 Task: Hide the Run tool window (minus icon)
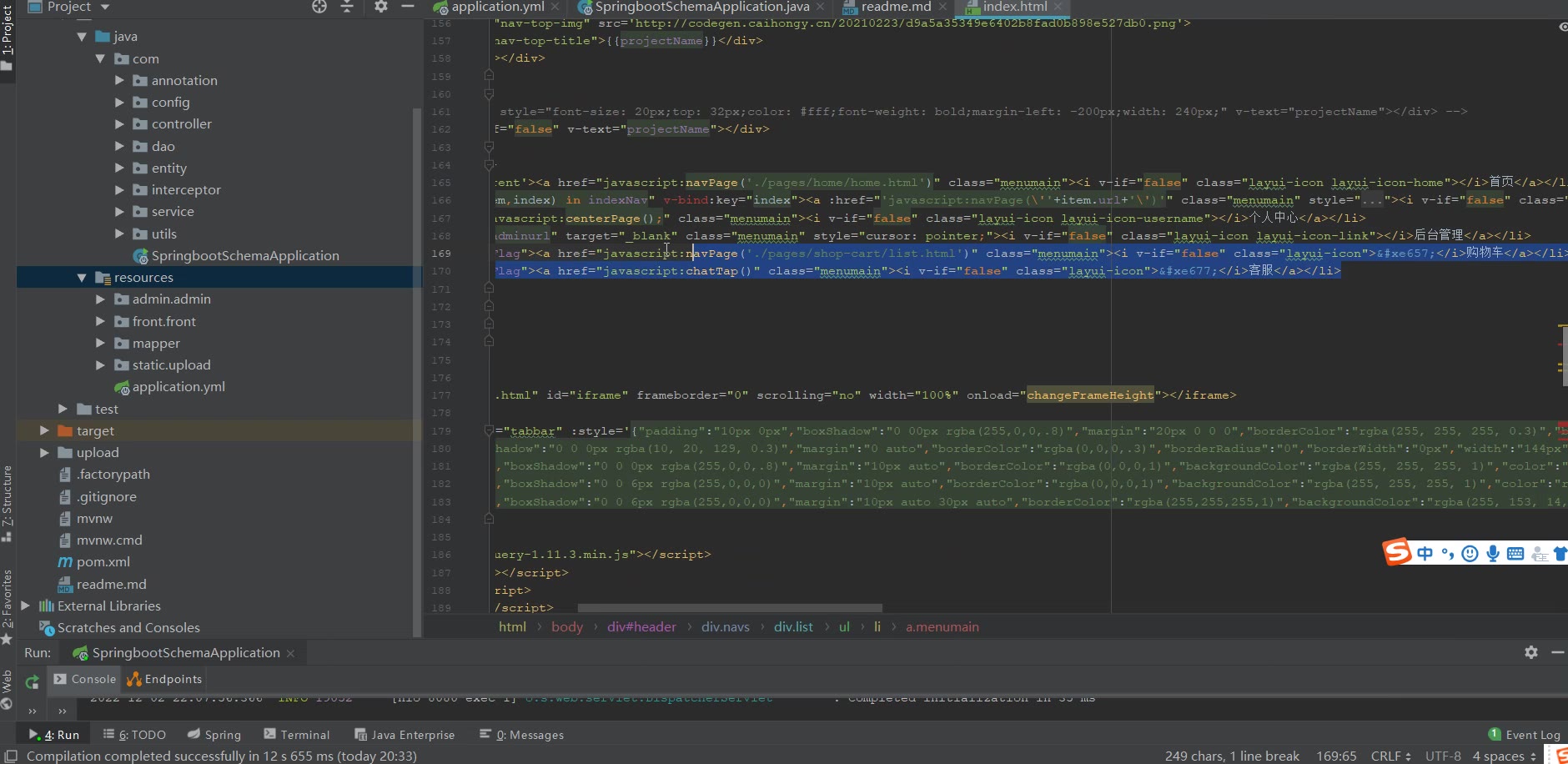point(1557,652)
